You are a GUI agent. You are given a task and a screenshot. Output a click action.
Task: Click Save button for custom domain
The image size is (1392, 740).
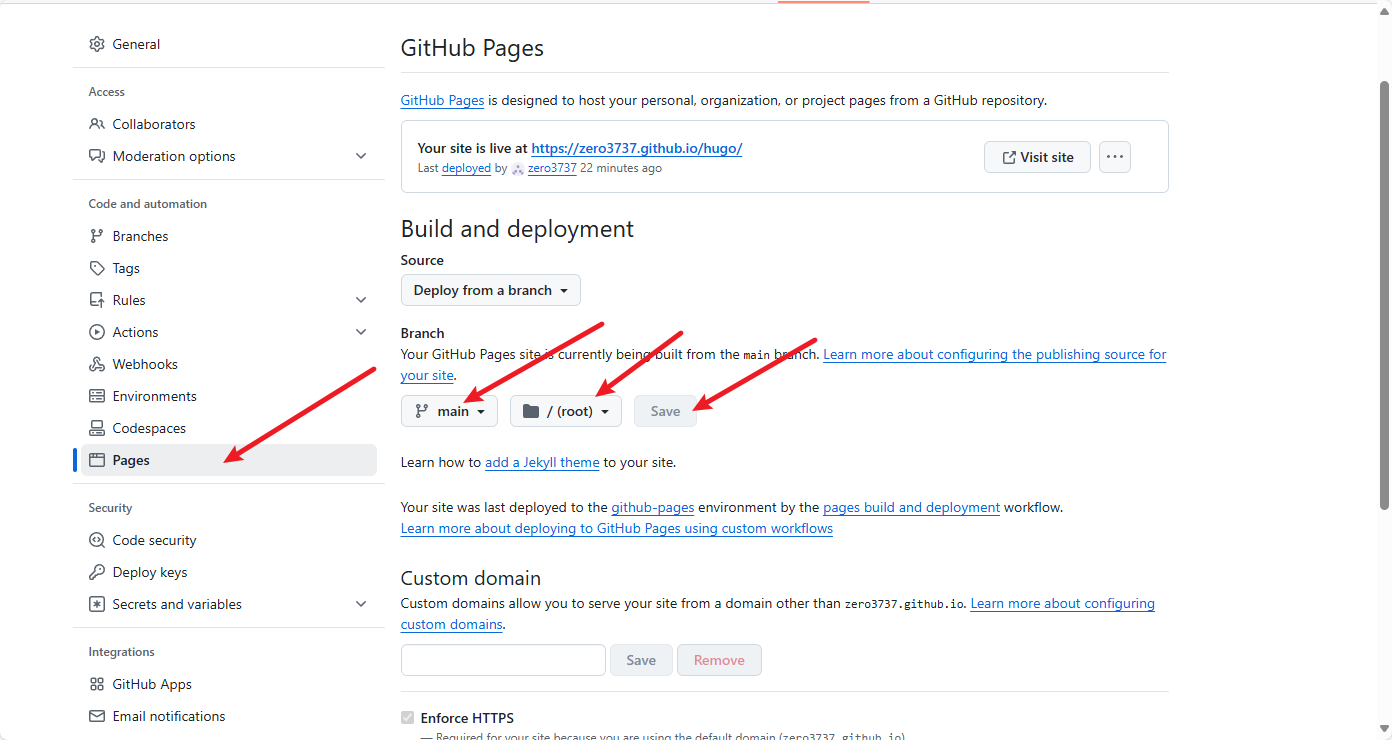641,660
